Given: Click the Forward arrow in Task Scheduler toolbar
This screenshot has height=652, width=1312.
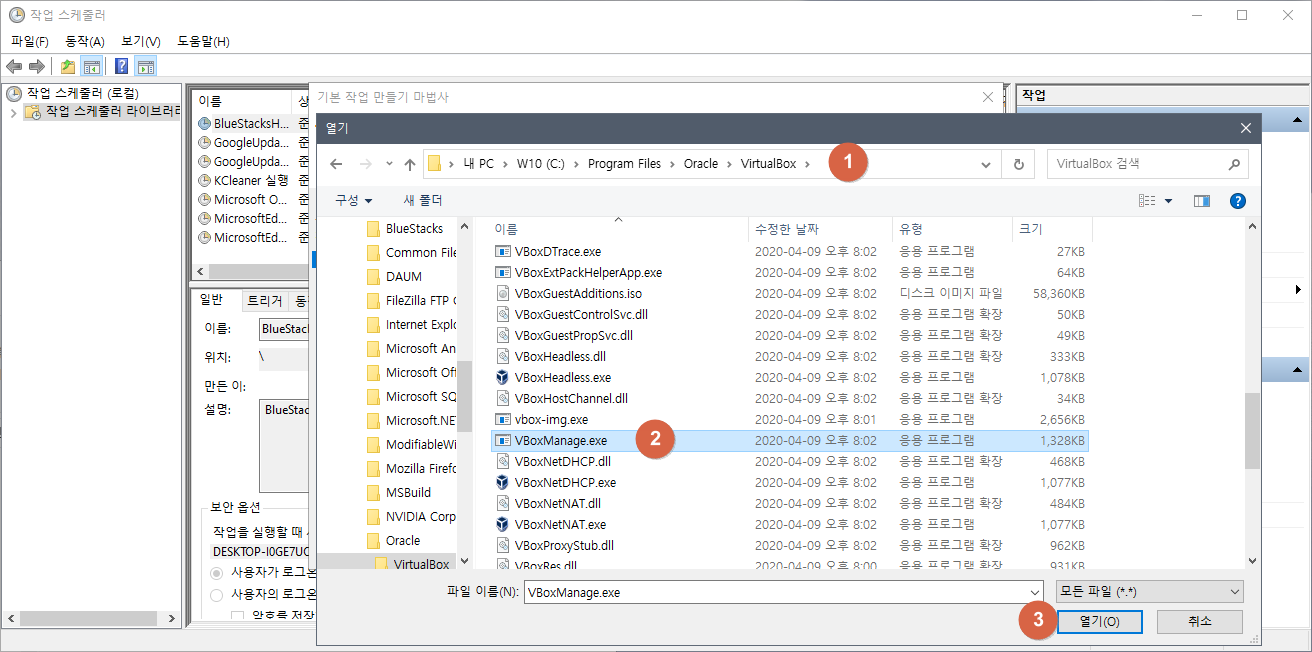Looking at the screenshot, I should pyautogui.click(x=36, y=66).
